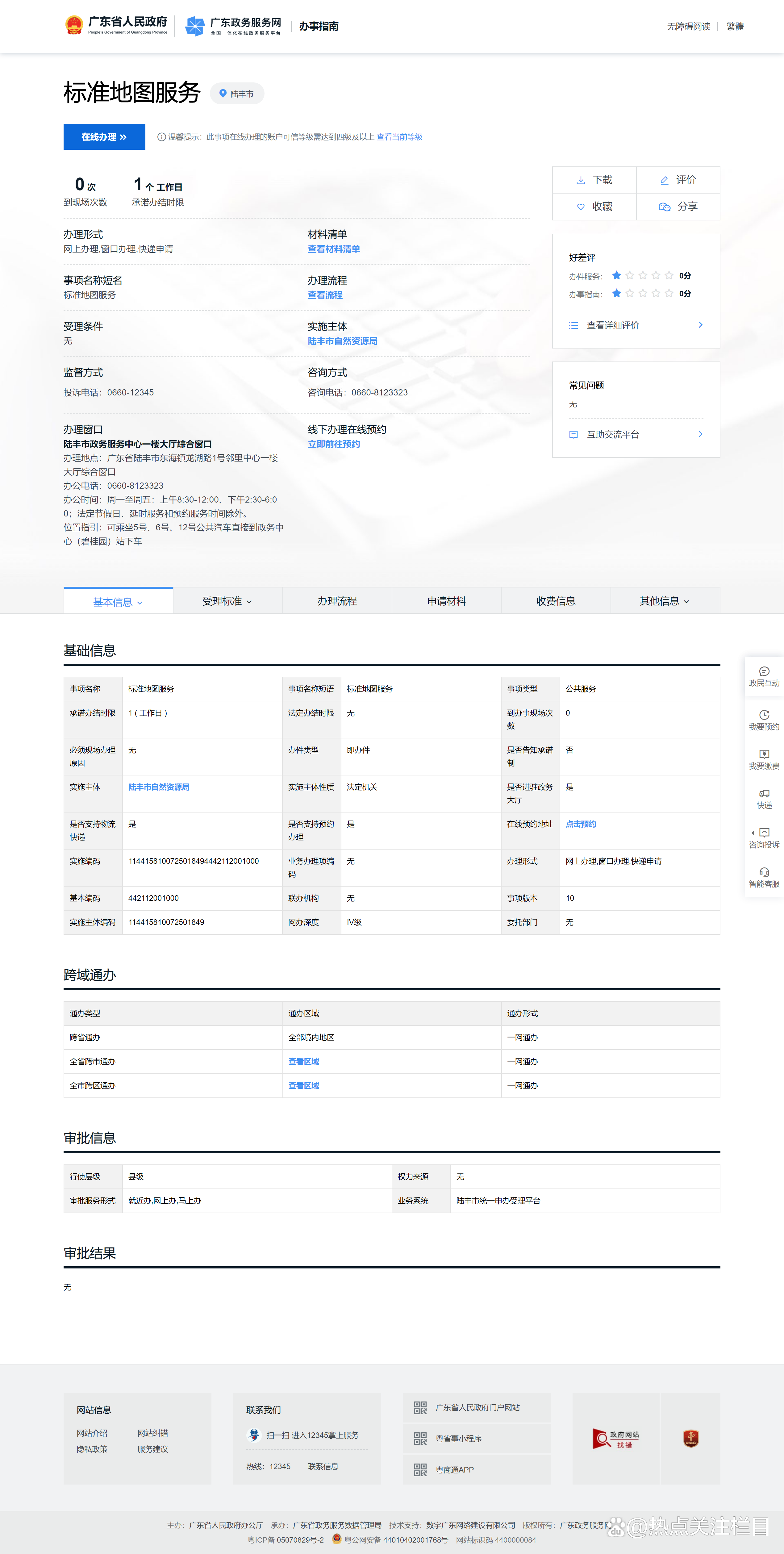Switch to 繁體 in the header
Viewport: 784px width, 1554px height.
pyautogui.click(x=735, y=27)
